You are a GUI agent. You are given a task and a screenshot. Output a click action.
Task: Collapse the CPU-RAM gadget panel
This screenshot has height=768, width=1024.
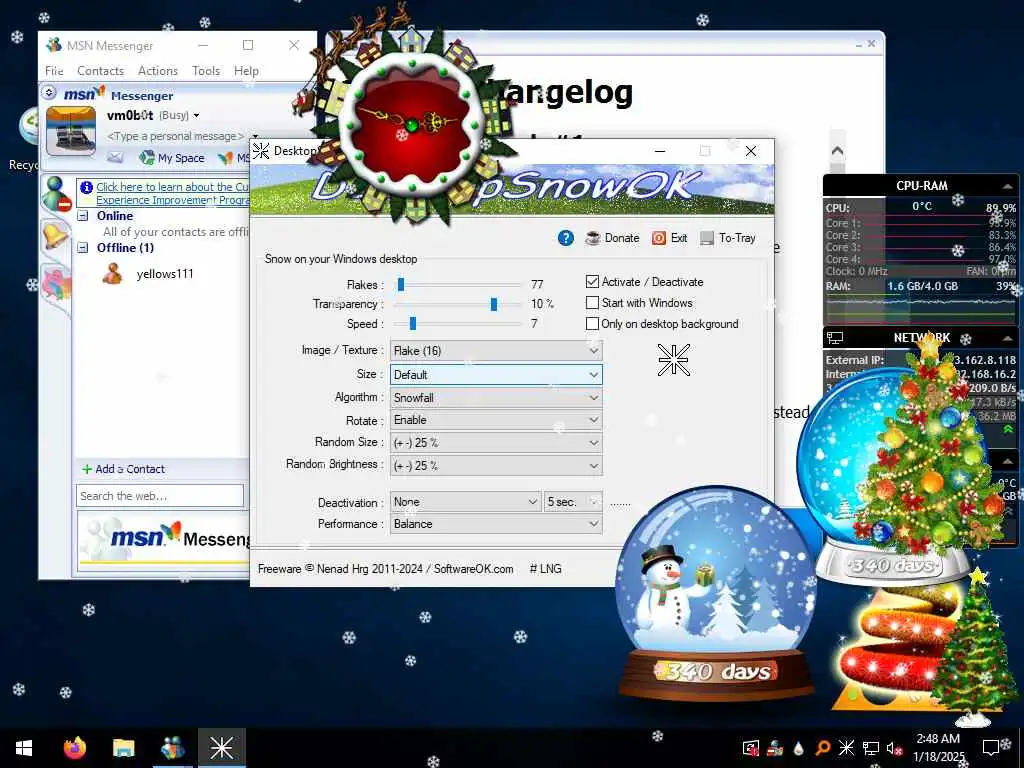pyautogui.click(x=1008, y=186)
